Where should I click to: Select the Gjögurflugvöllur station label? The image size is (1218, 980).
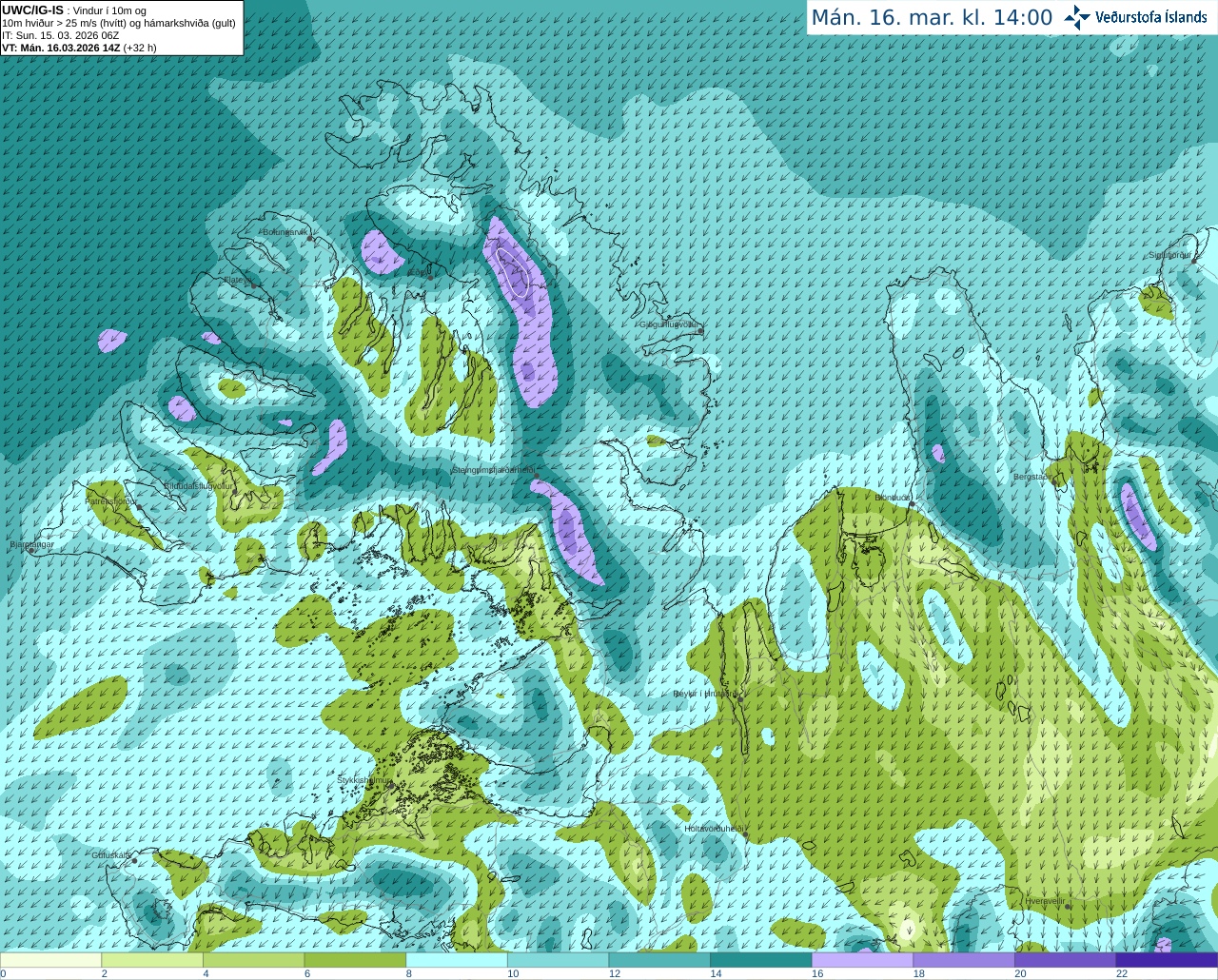pyautogui.click(x=670, y=324)
